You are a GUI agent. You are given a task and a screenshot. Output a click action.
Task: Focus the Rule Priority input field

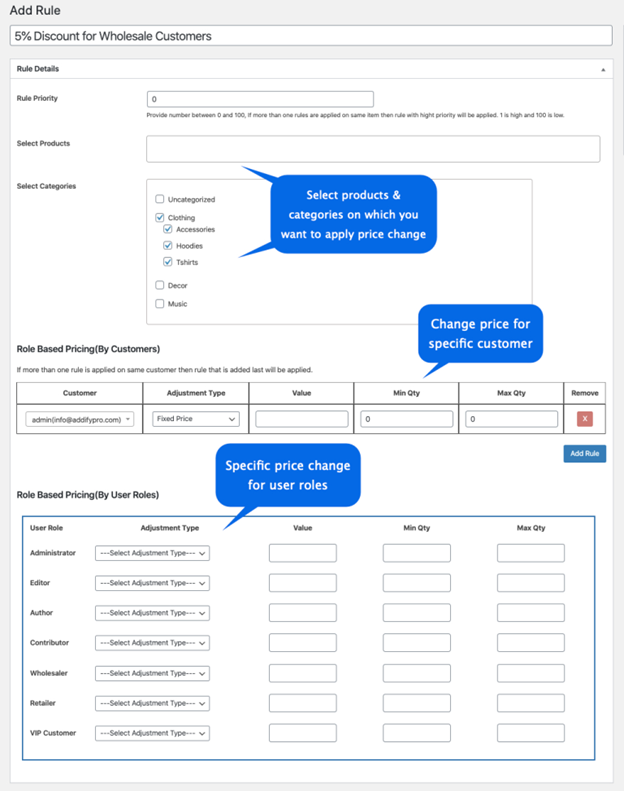tap(260, 99)
